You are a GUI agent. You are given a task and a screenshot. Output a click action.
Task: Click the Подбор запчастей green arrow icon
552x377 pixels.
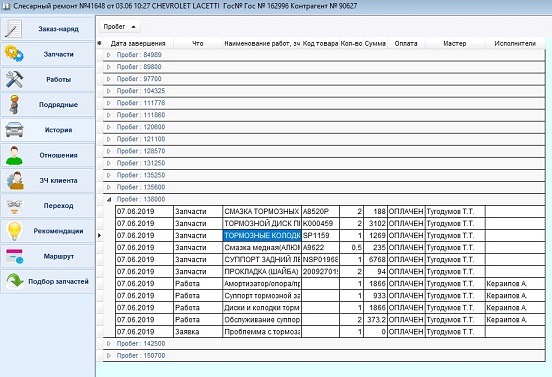[14, 281]
